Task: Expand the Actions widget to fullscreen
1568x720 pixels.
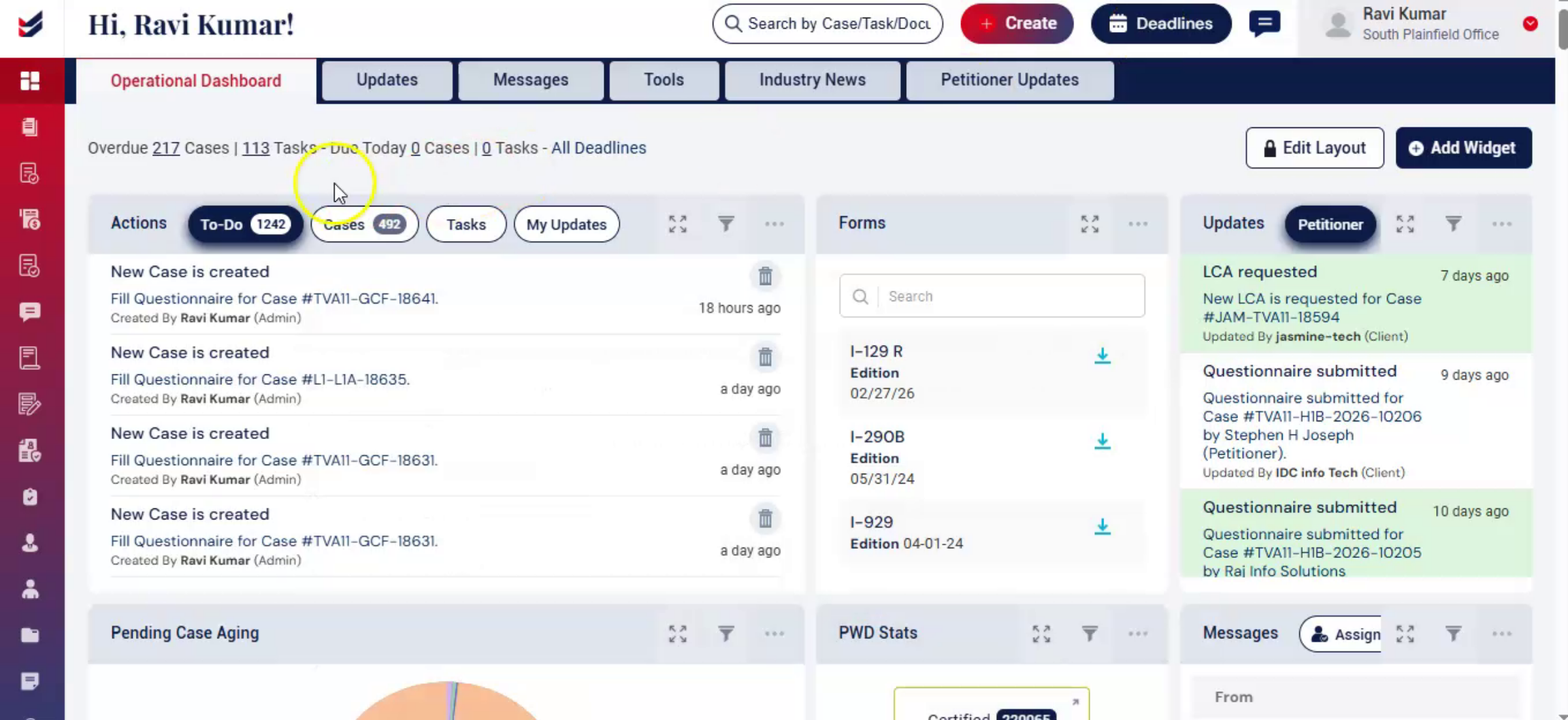Action: (678, 224)
